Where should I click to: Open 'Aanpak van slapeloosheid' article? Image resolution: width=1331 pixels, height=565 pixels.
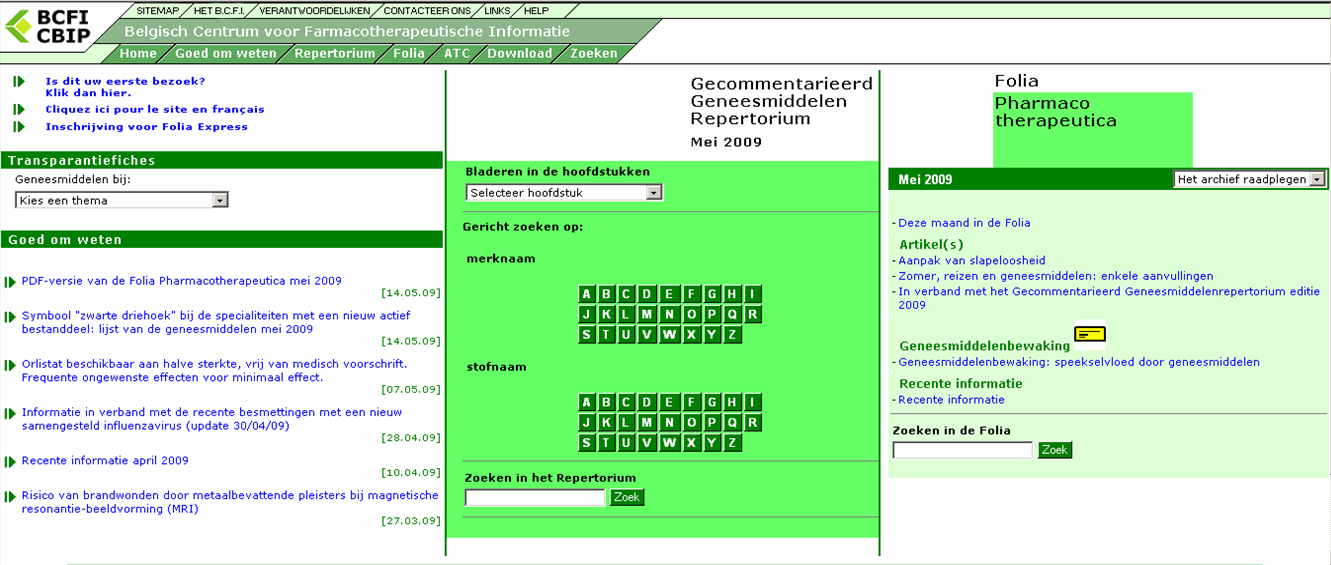coord(972,261)
